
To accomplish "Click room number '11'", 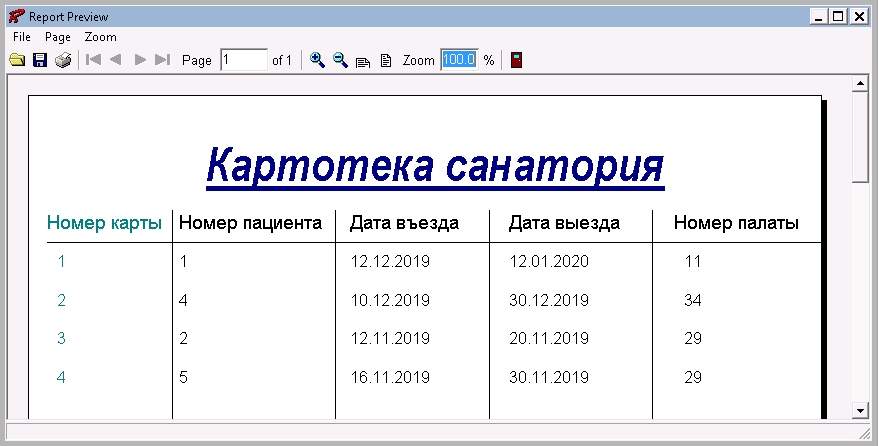I will point(693,261).
